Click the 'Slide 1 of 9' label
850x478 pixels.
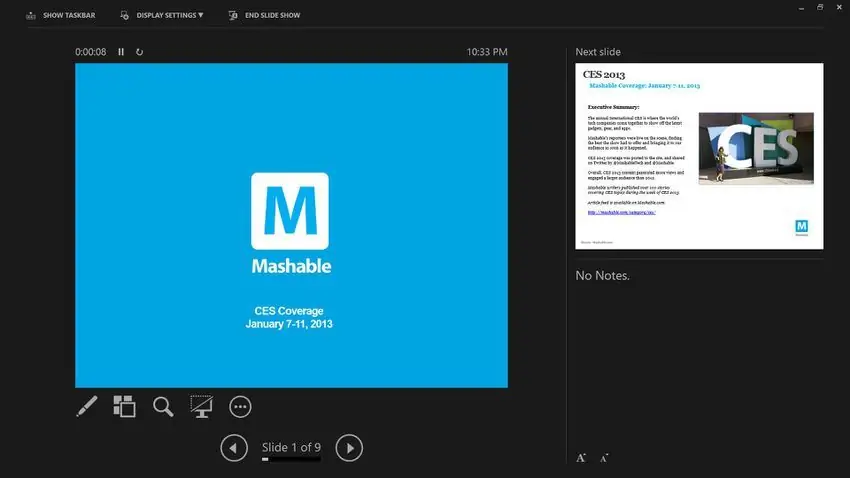tap(291, 447)
